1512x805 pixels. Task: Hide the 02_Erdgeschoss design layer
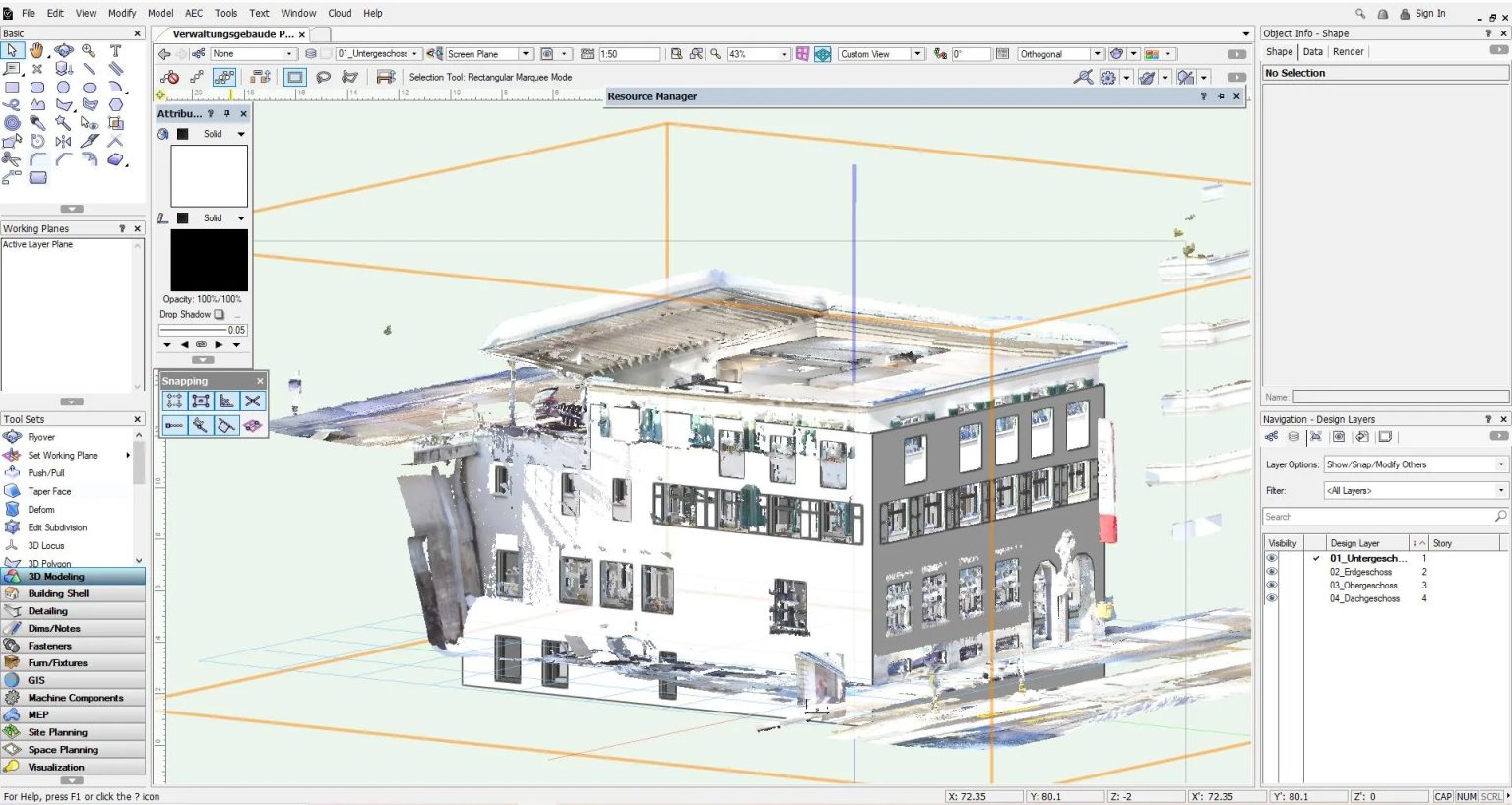pos(1271,572)
